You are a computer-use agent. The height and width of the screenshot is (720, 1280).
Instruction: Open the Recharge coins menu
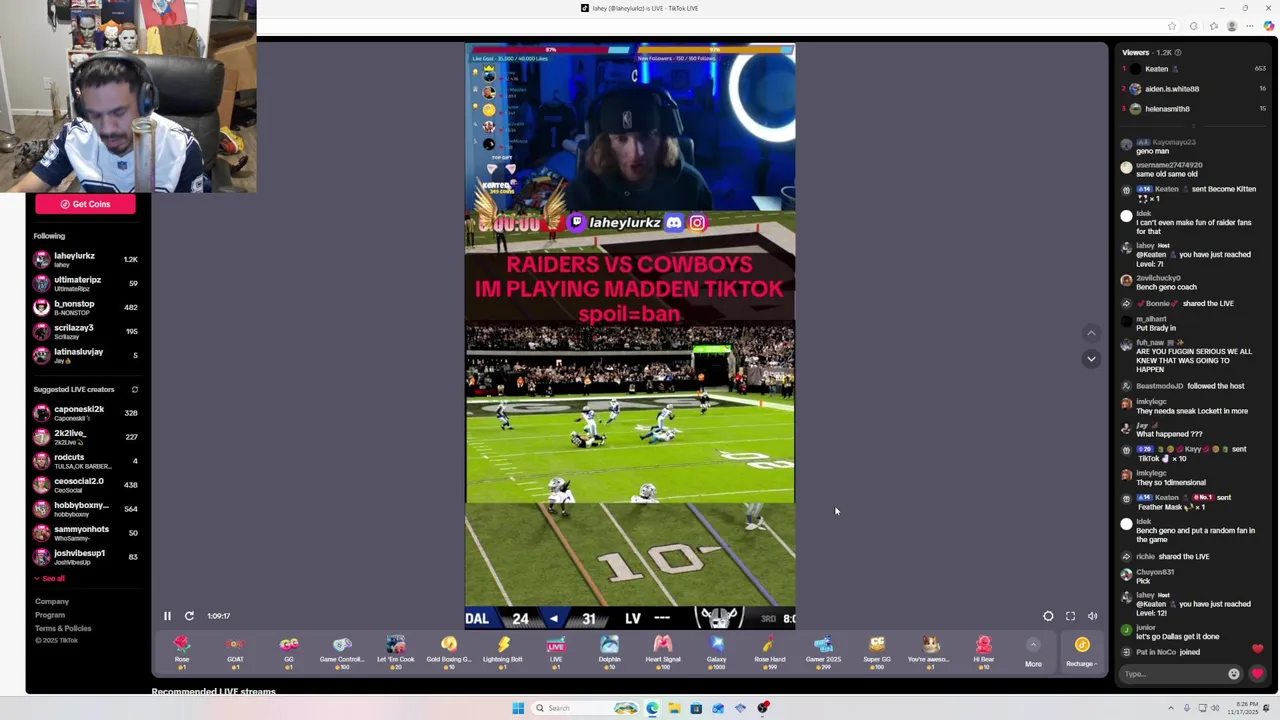point(1081,652)
